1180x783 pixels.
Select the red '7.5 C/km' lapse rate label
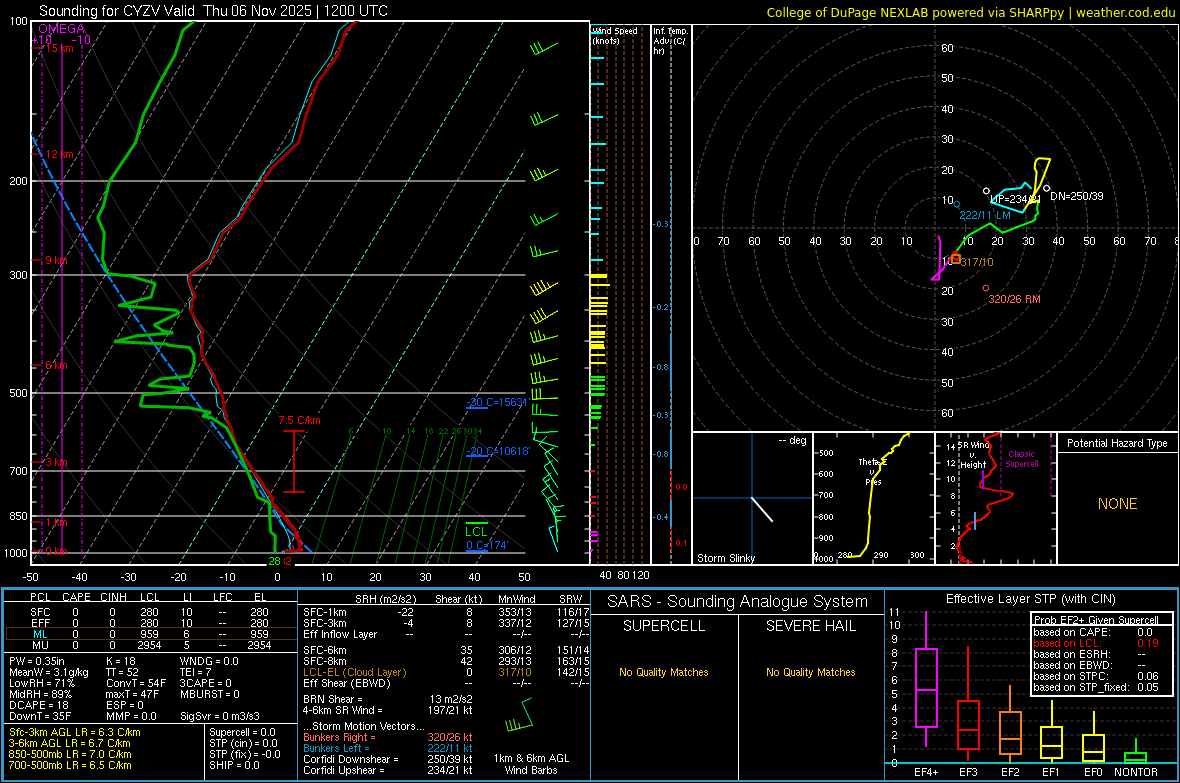click(300, 420)
